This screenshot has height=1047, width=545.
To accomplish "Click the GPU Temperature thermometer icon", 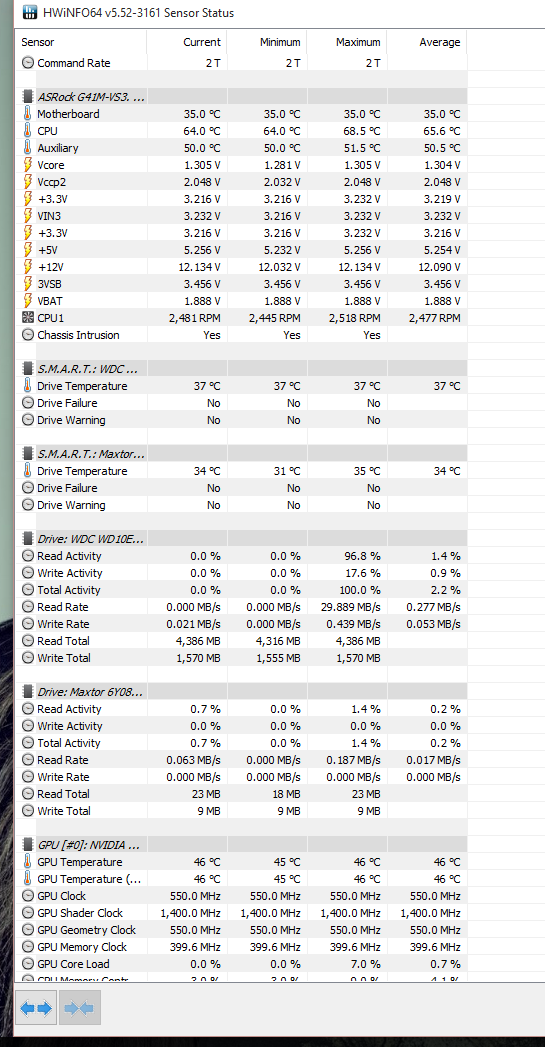I will [x=27, y=862].
